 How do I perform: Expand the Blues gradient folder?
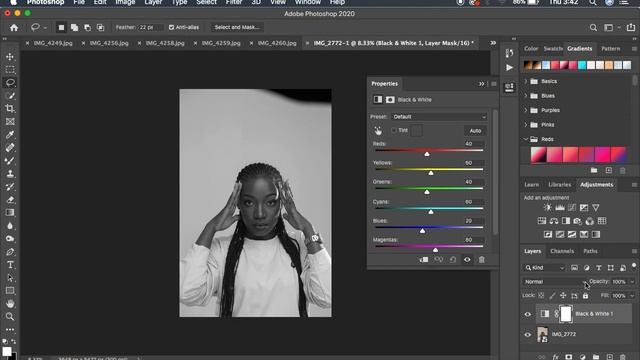pos(526,96)
